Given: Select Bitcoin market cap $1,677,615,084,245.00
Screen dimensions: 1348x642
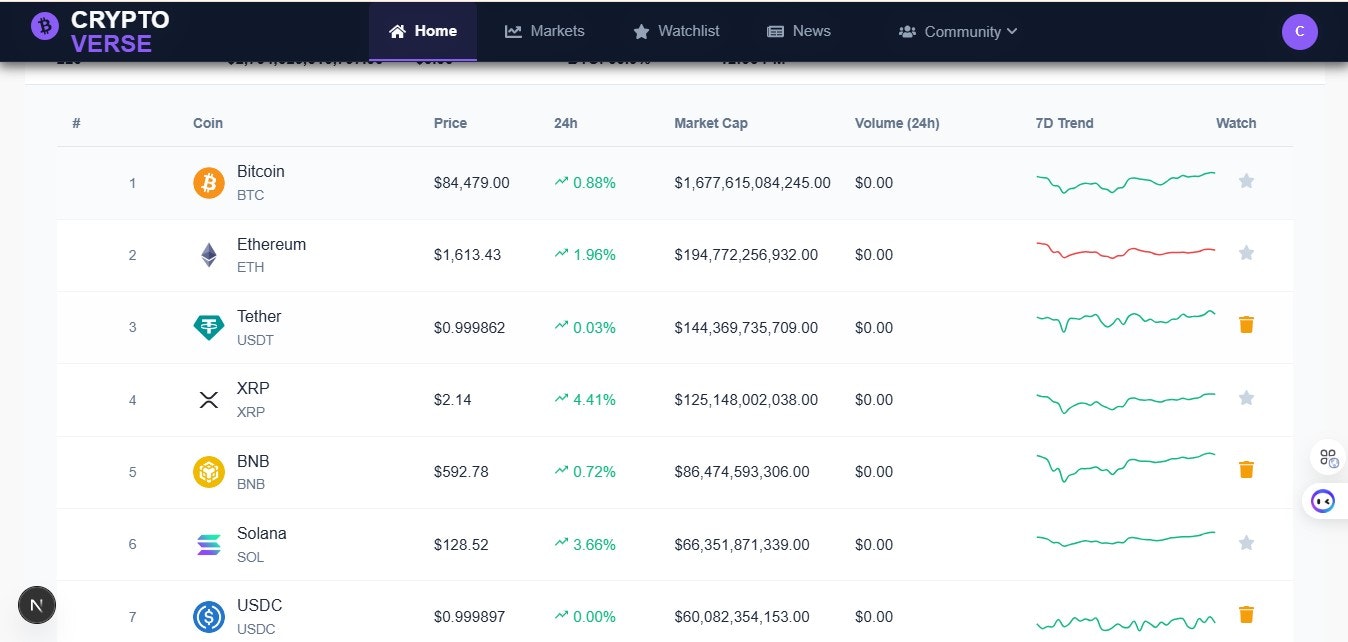Looking at the screenshot, I should click(752, 183).
